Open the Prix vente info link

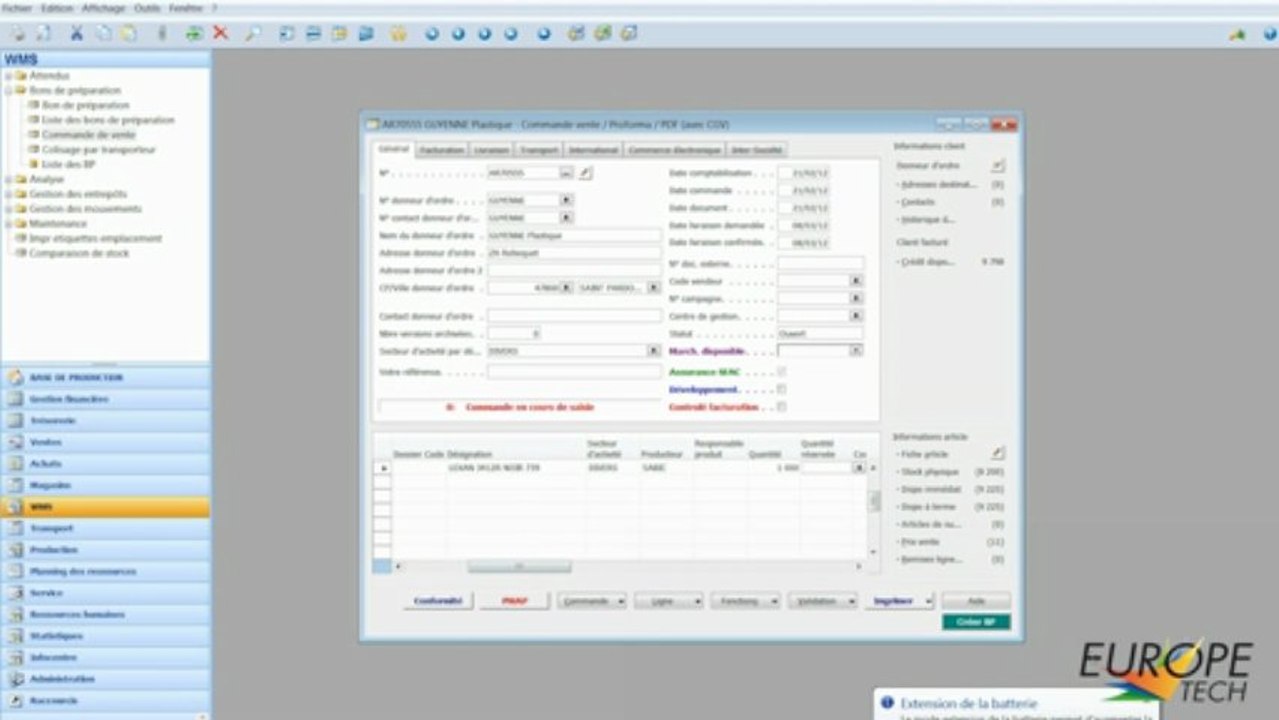(920, 541)
